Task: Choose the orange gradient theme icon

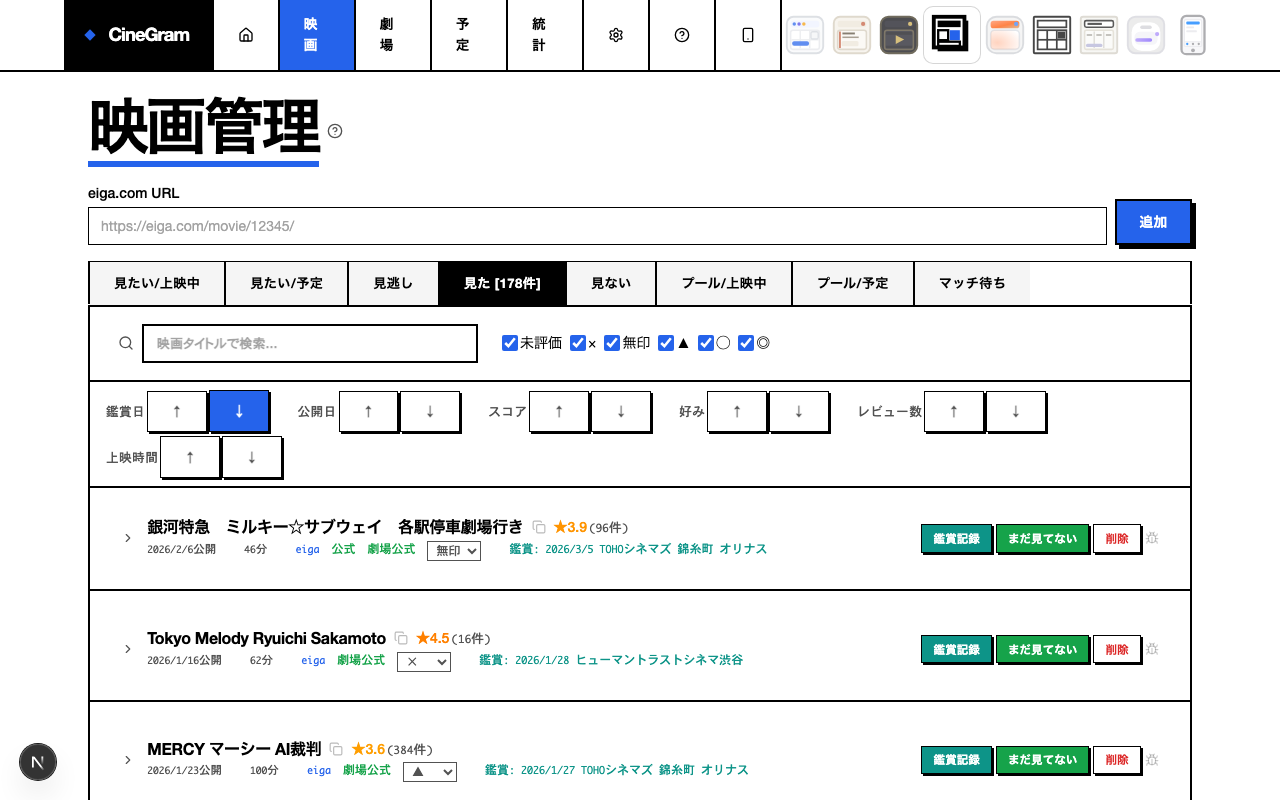Action: point(1004,35)
